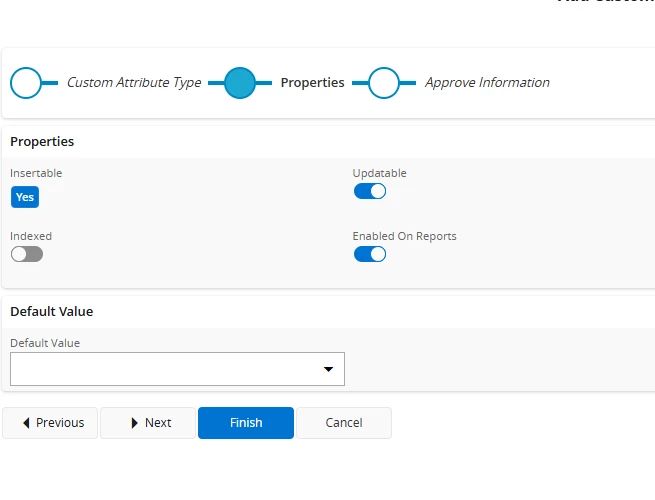
Task: Click the right arrow icon on Next
Action: coord(135,423)
